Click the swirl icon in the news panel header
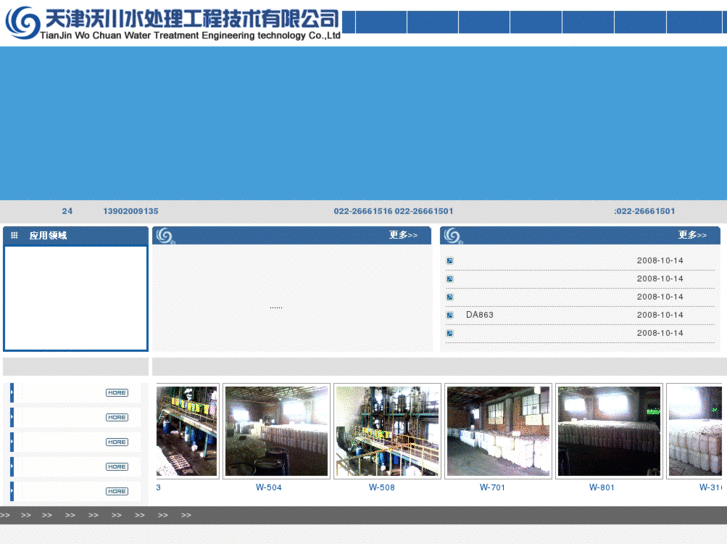Viewport: 727px width, 545px height. pos(452,236)
